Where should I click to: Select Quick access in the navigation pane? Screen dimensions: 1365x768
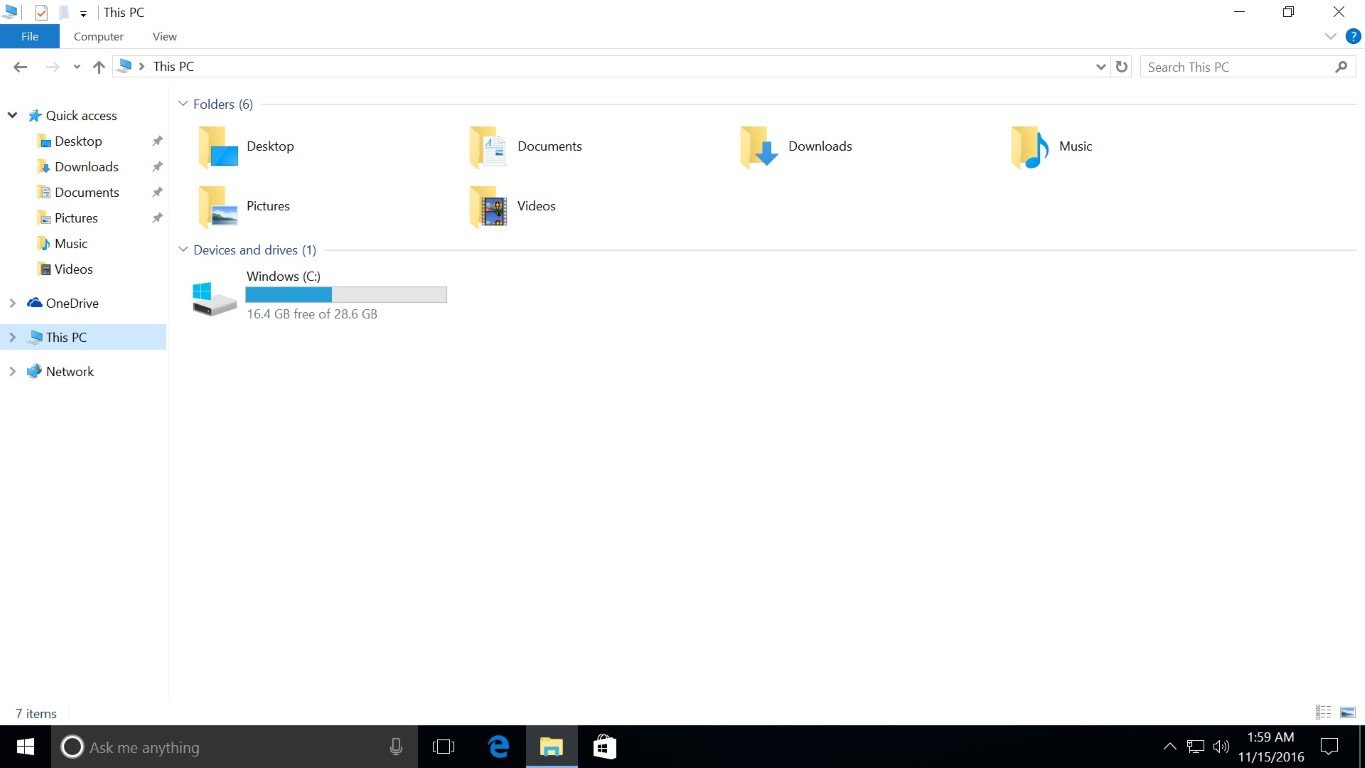pyautogui.click(x=72, y=116)
